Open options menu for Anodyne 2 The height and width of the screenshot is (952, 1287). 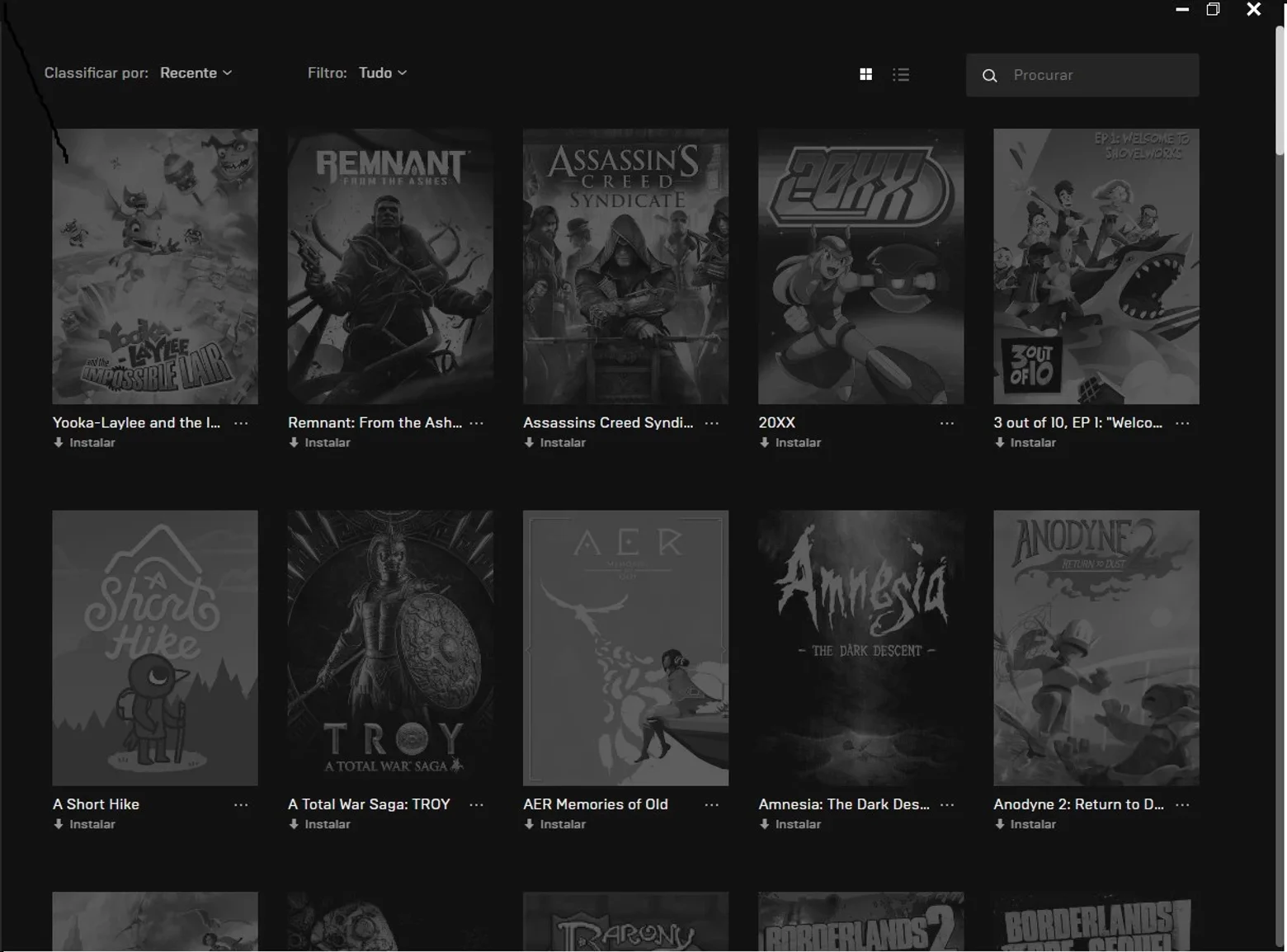point(1182,805)
